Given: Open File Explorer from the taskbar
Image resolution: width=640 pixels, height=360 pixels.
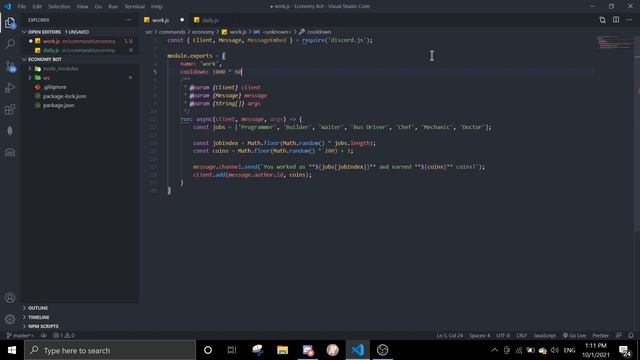Looking at the screenshot, I should 282,350.
